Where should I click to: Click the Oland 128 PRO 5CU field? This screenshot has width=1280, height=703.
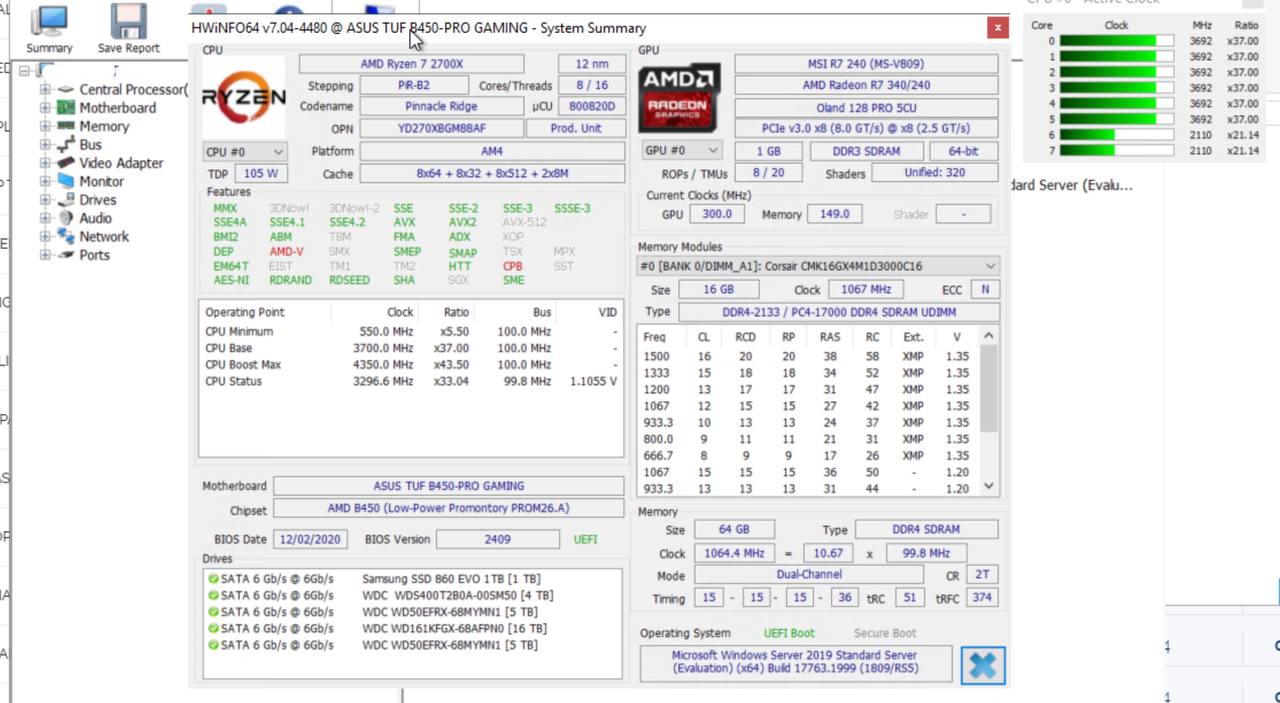(866, 107)
